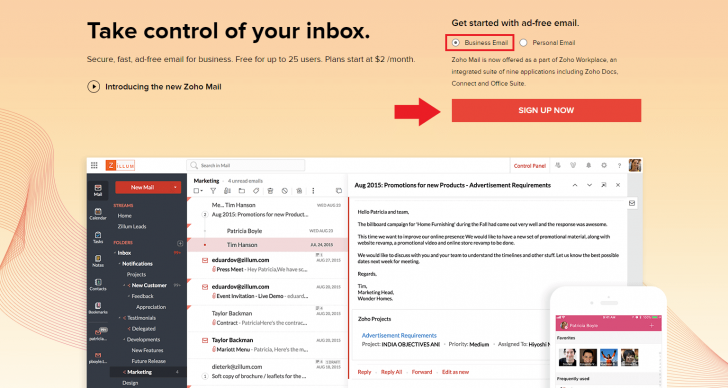Collapse the New Customer folder

coord(124,285)
